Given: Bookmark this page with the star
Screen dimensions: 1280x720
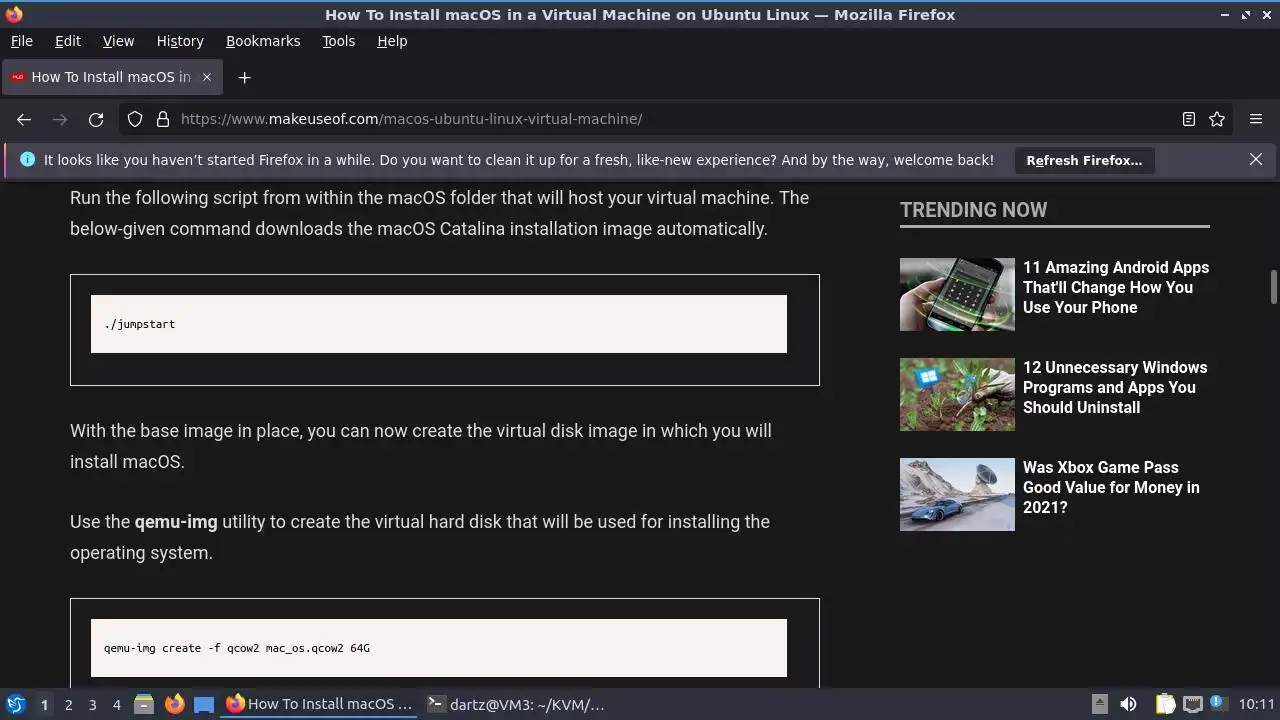Looking at the screenshot, I should [x=1217, y=119].
